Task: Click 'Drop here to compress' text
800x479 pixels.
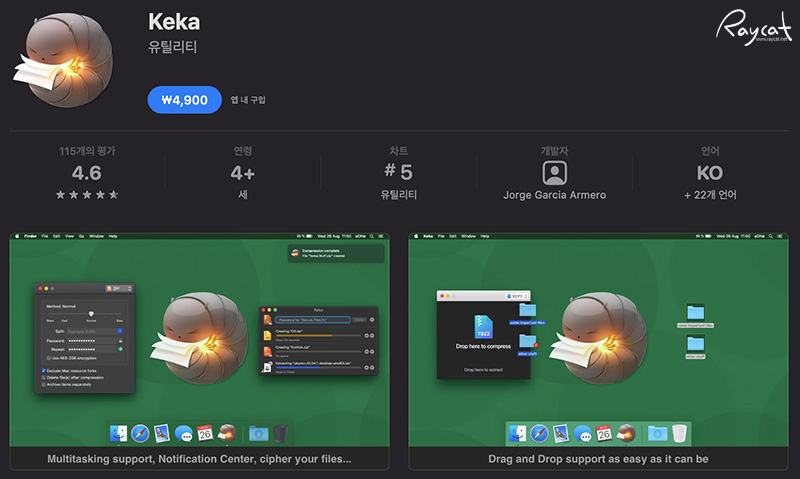Action: [483, 346]
